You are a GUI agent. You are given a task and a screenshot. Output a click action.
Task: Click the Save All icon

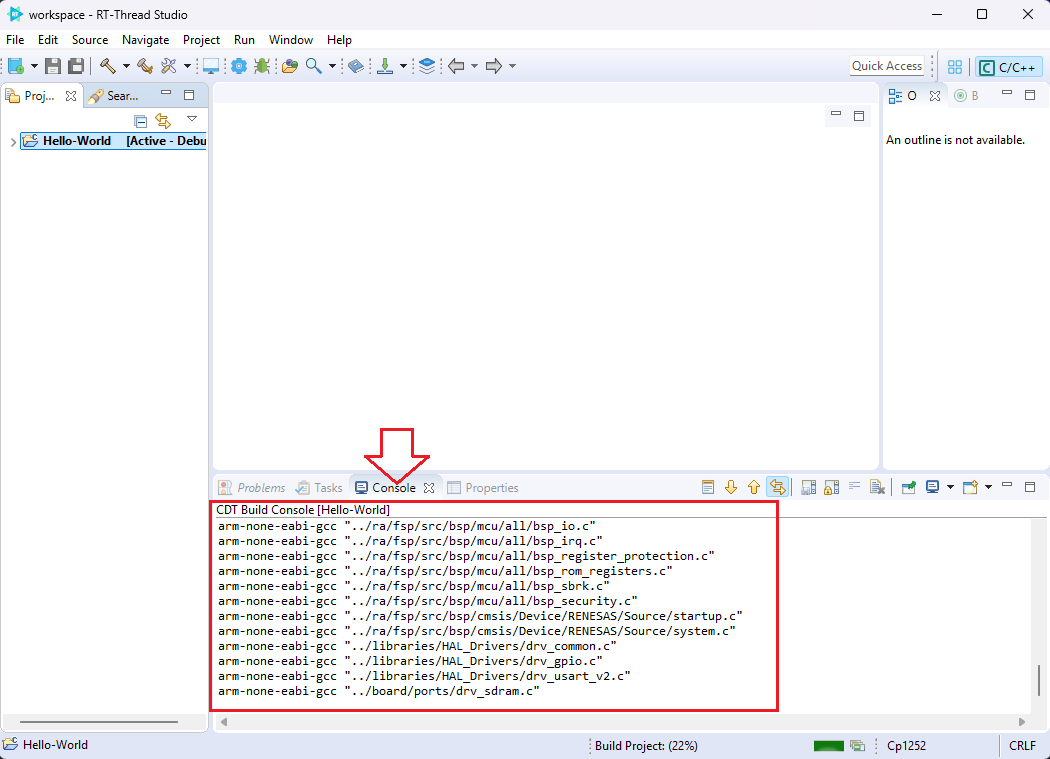coord(75,66)
